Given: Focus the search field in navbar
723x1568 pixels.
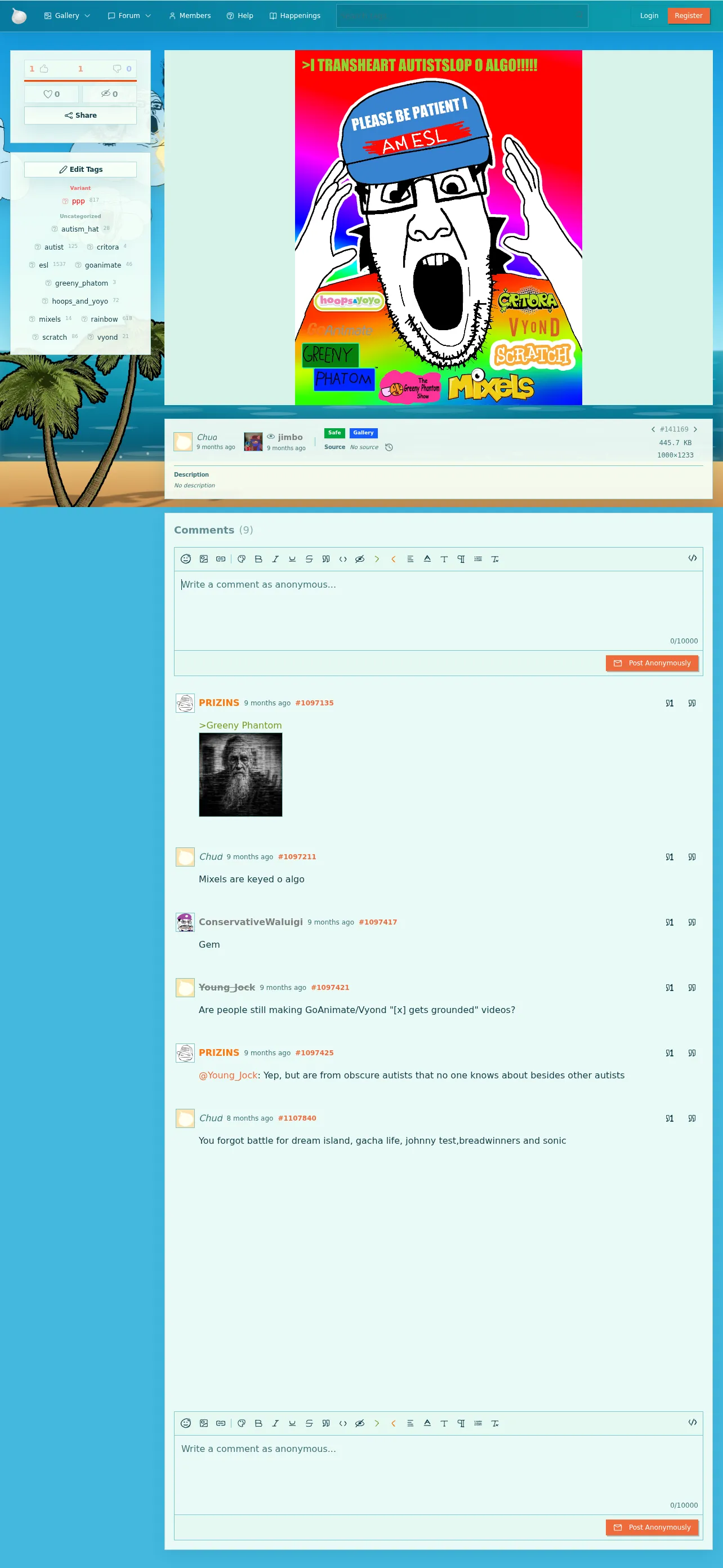Looking at the screenshot, I should pos(462,16).
